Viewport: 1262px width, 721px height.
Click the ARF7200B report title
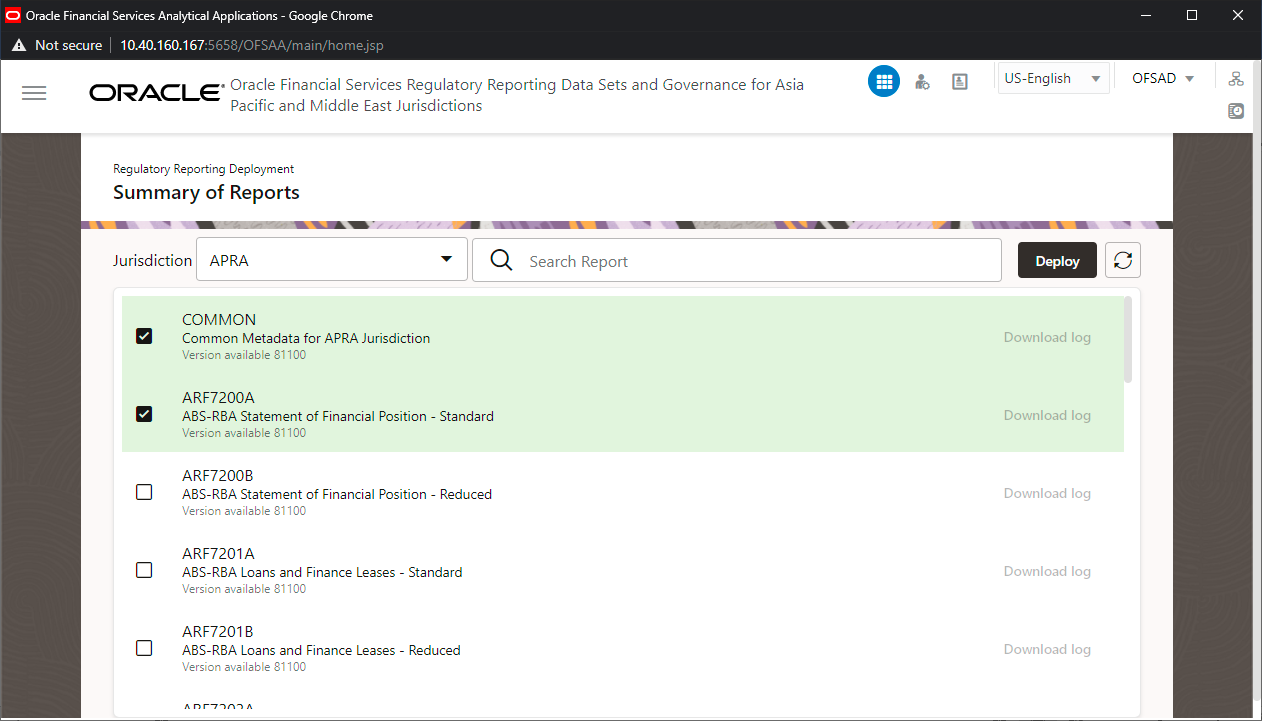point(218,476)
